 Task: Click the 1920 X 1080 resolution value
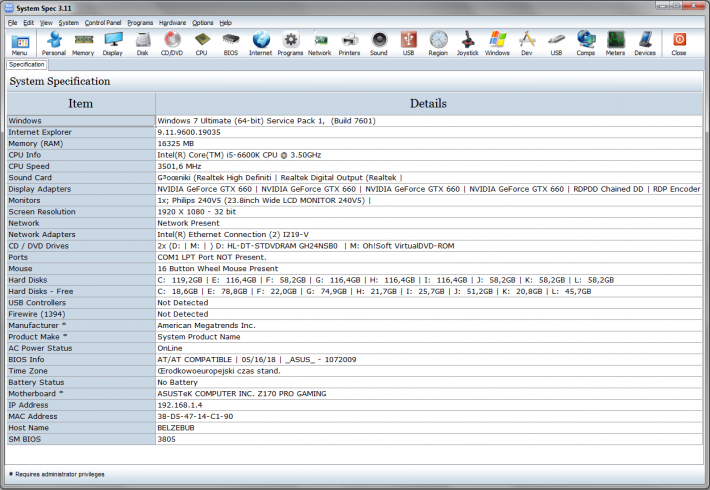[428, 211]
